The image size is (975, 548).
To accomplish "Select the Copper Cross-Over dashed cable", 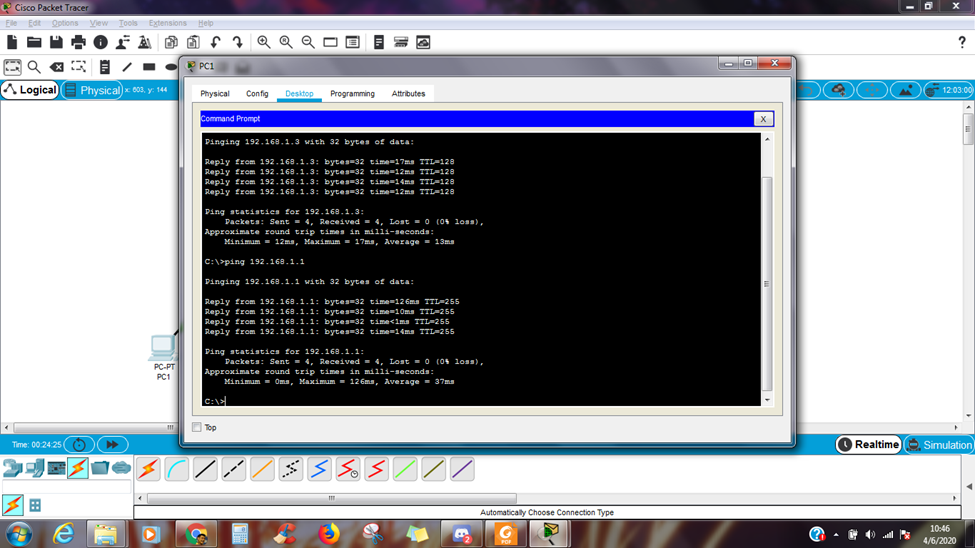I will 234,469.
